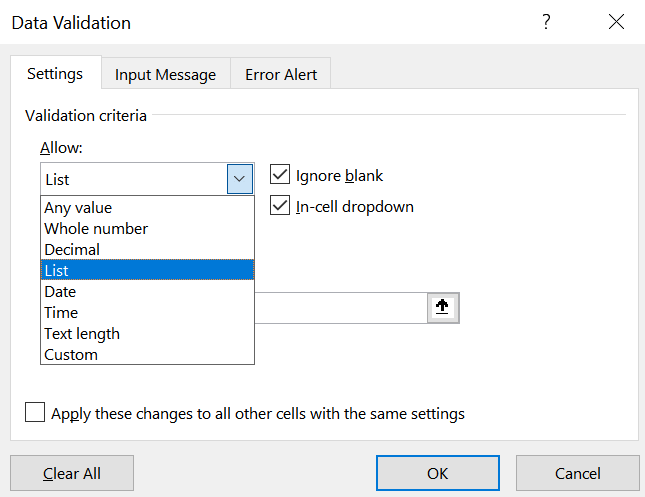Screen dimensions: 645x497
Task: Click the Help question mark icon
Action: [x=546, y=22]
